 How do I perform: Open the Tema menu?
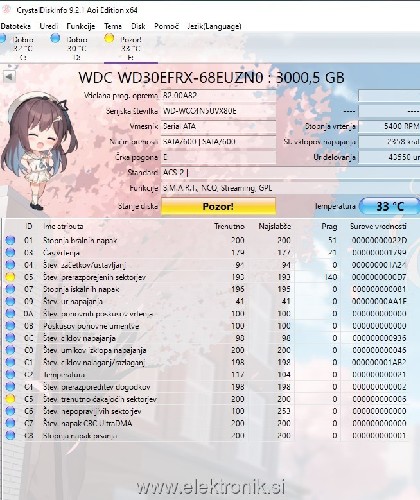pos(113,26)
